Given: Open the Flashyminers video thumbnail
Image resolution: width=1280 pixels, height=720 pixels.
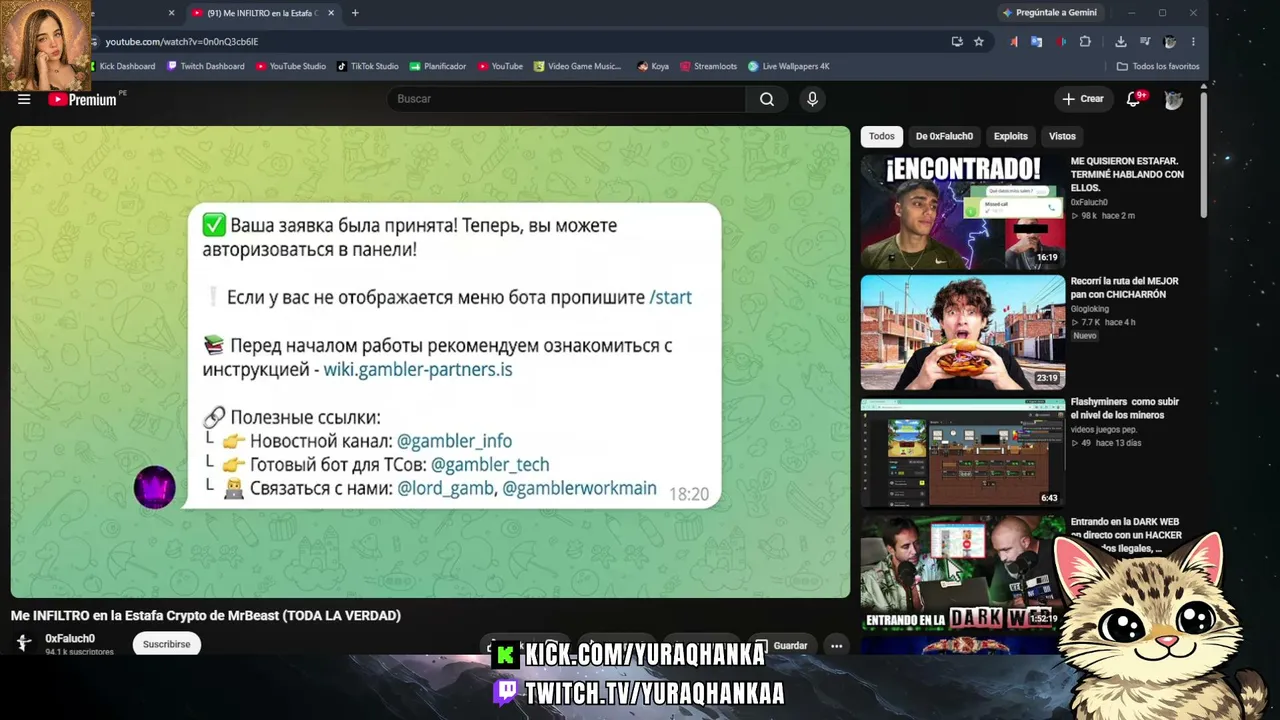Looking at the screenshot, I should (963, 453).
